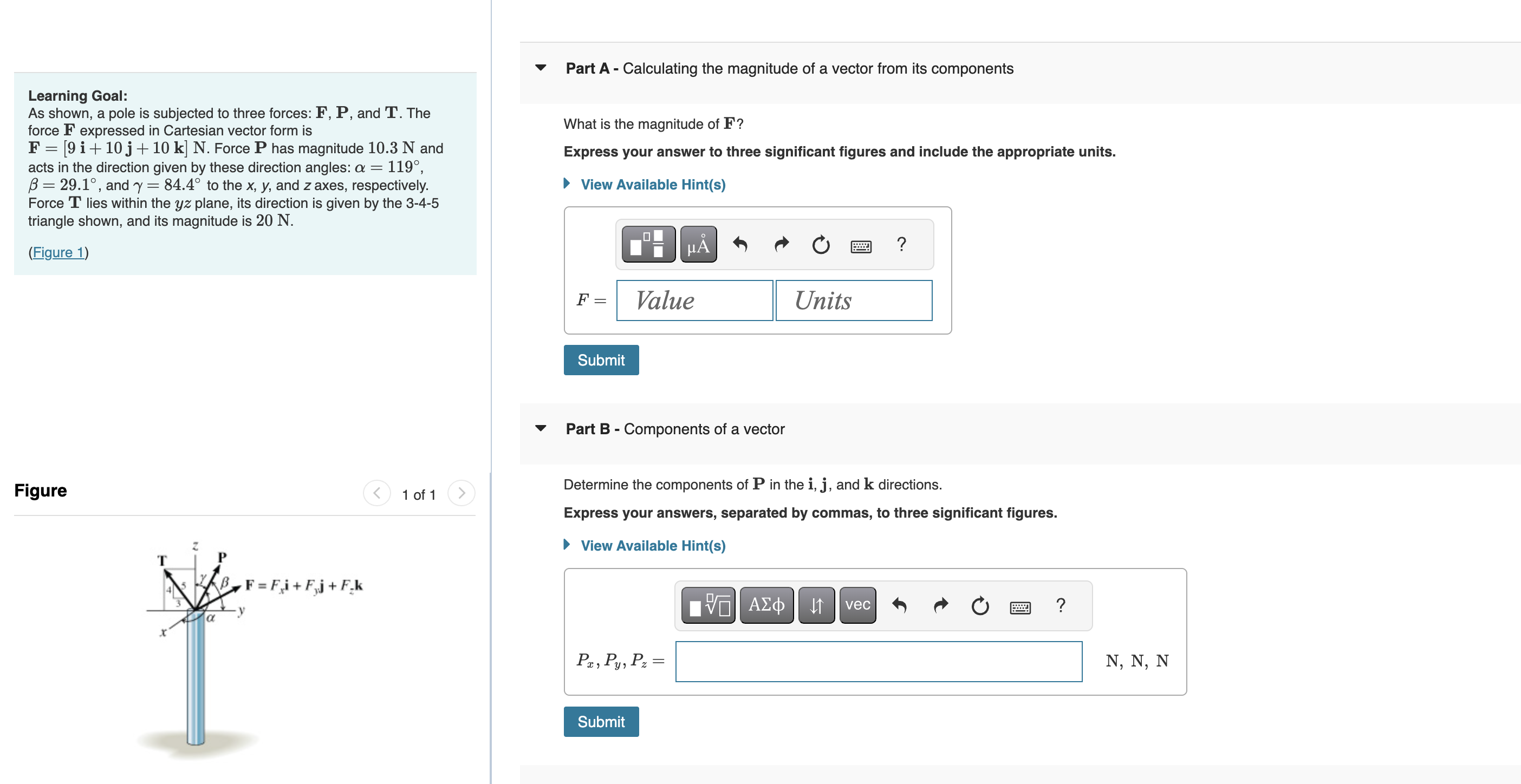Click the µÅ units symbol icon
The width and height of the screenshot is (1521, 784).
pyautogui.click(x=698, y=244)
